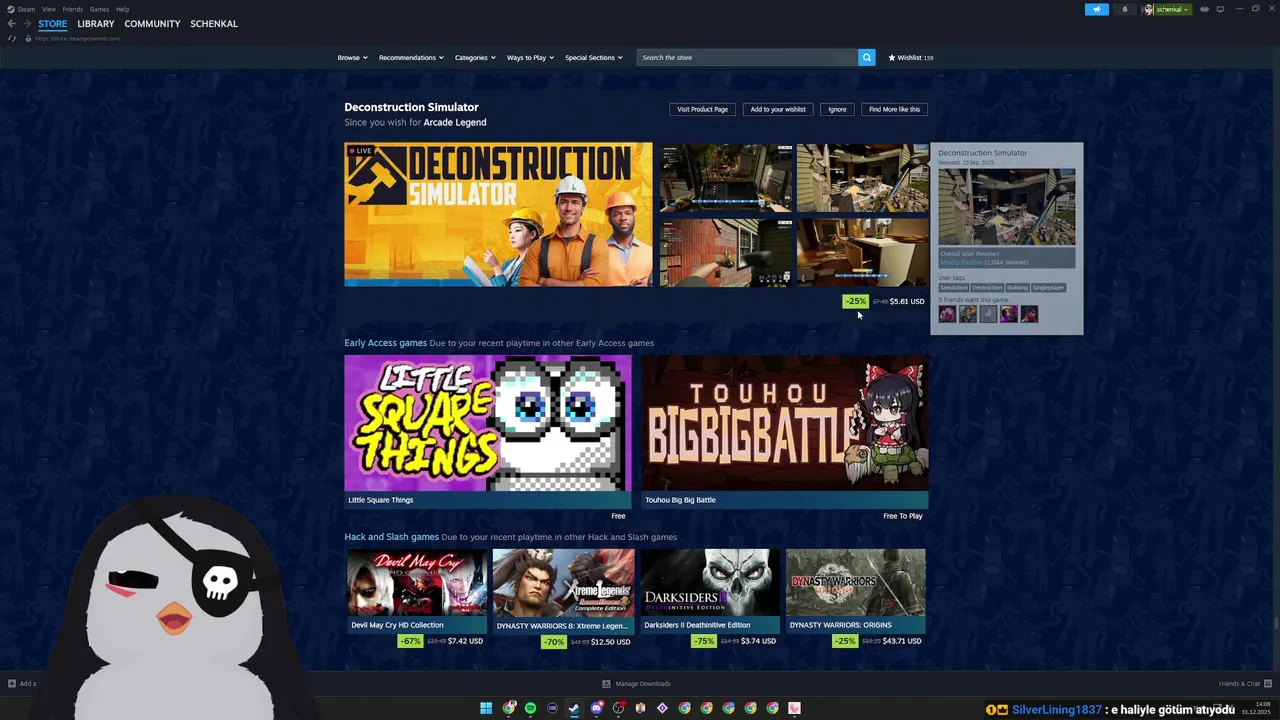Click the blue search magnifier button
The width and height of the screenshot is (1280, 720).
pos(867,57)
